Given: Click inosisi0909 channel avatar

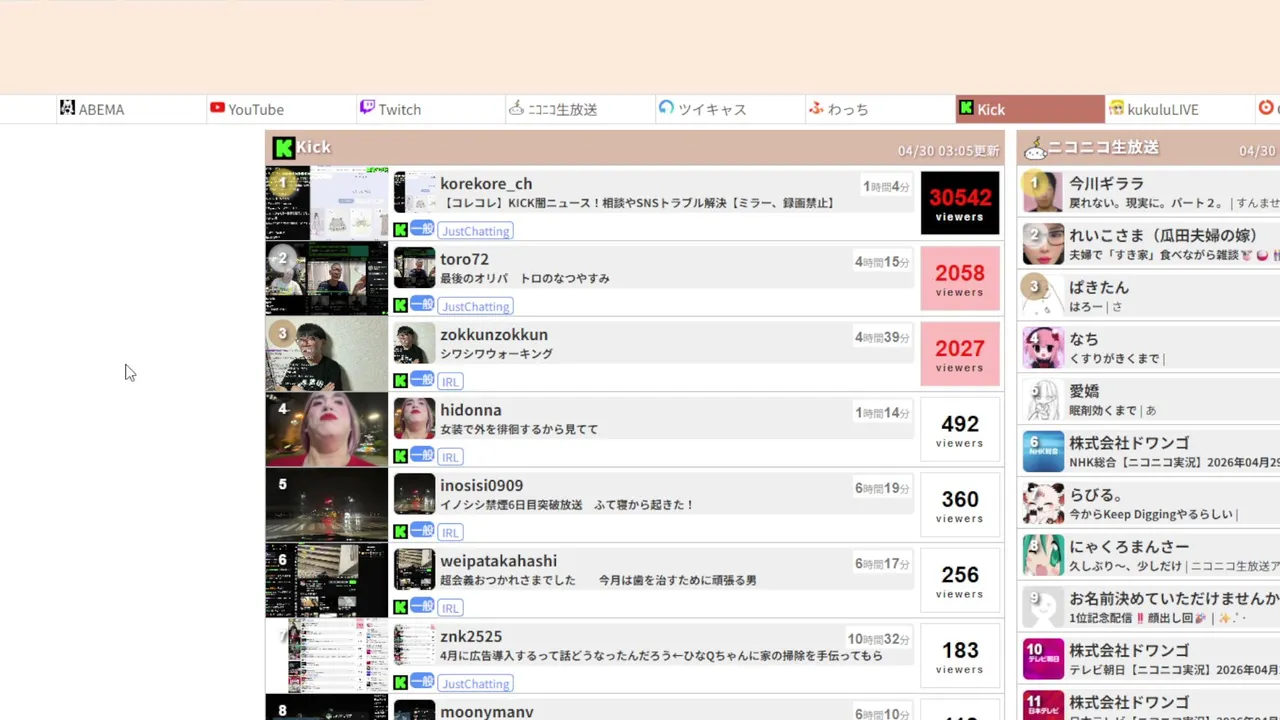Looking at the screenshot, I should point(414,494).
